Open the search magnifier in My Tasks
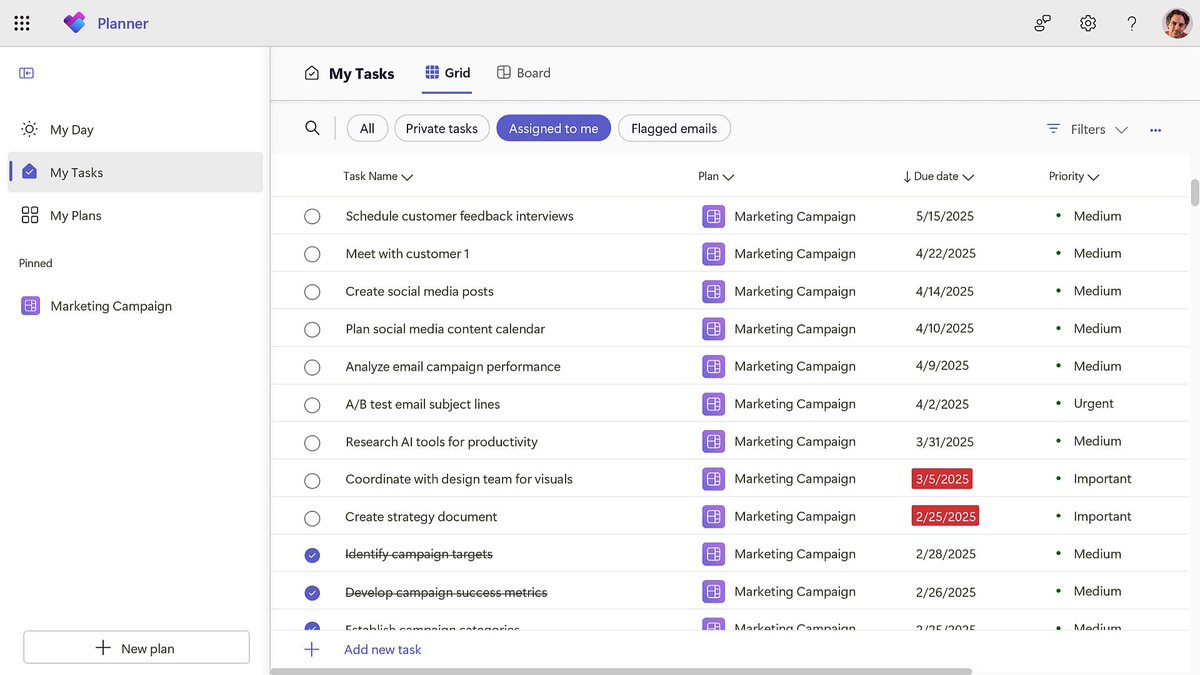The width and height of the screenshot is (1200, 675). (313, 128)
